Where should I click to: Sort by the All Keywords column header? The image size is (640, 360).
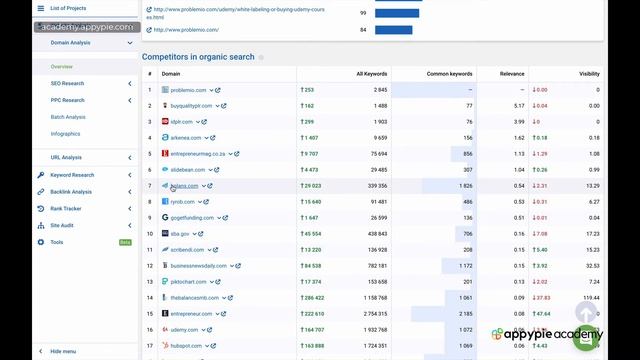coord(371,74)
